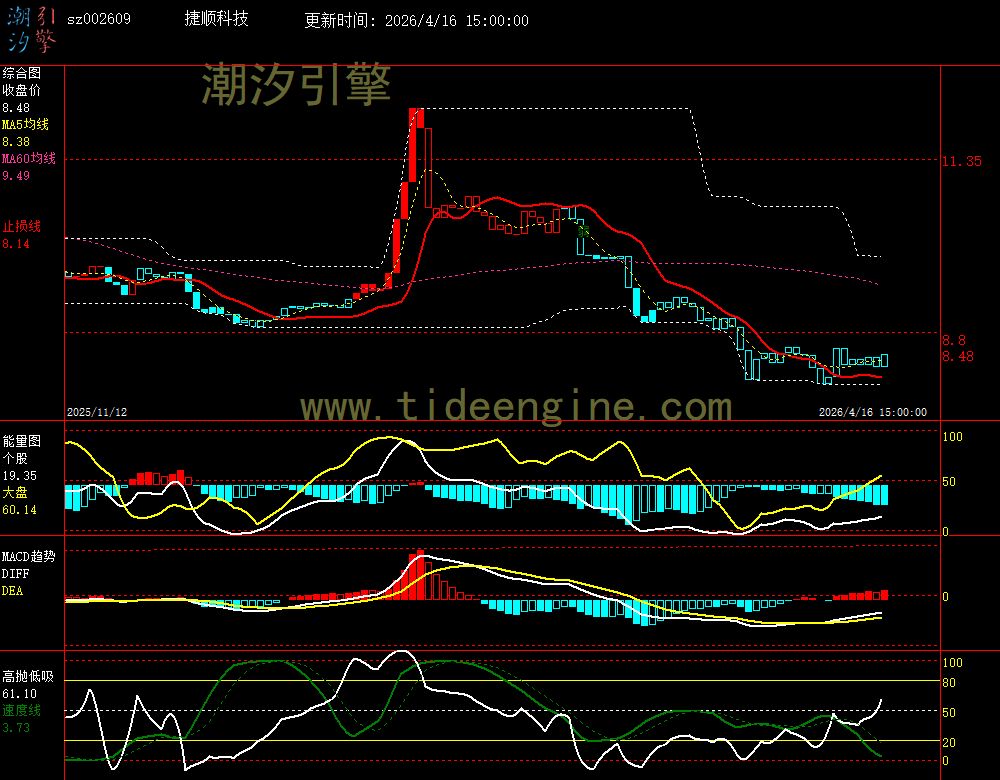Open the www.tideengine.com watermark link
This screenshot has width=1000, height=780.
516,407
